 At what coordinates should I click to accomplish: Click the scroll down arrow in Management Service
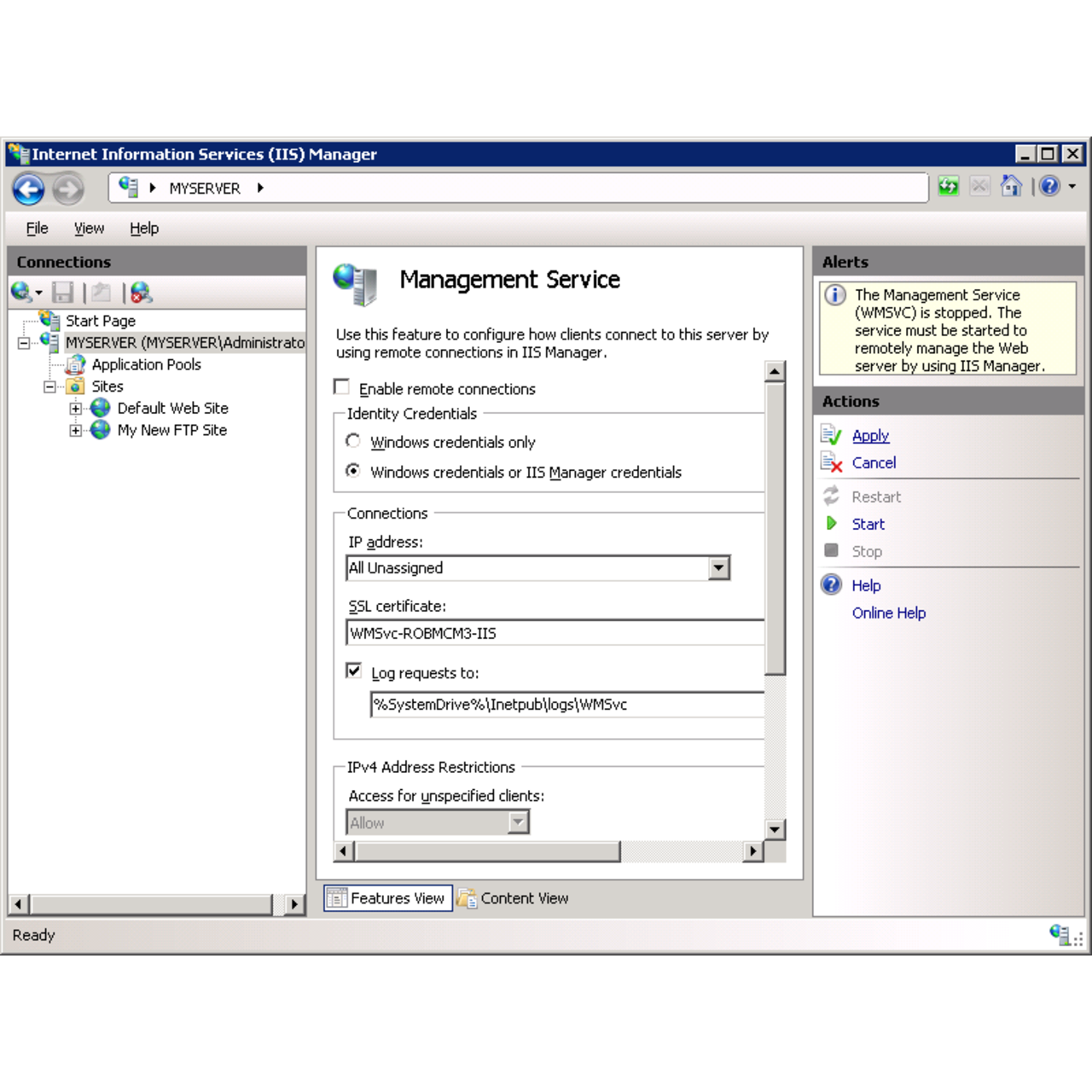pos(775,829)
